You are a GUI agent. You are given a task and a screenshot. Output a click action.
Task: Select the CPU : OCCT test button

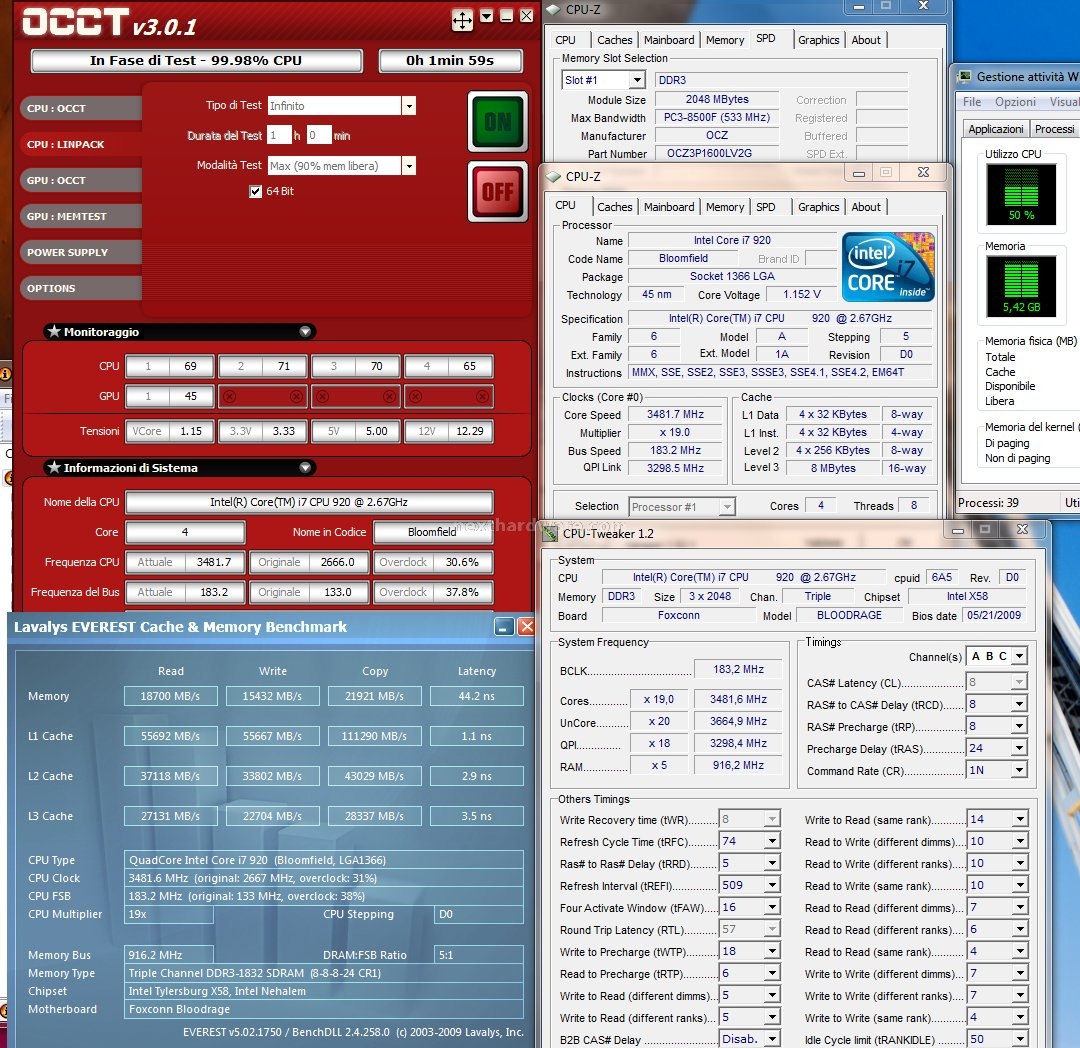[81, 108]
